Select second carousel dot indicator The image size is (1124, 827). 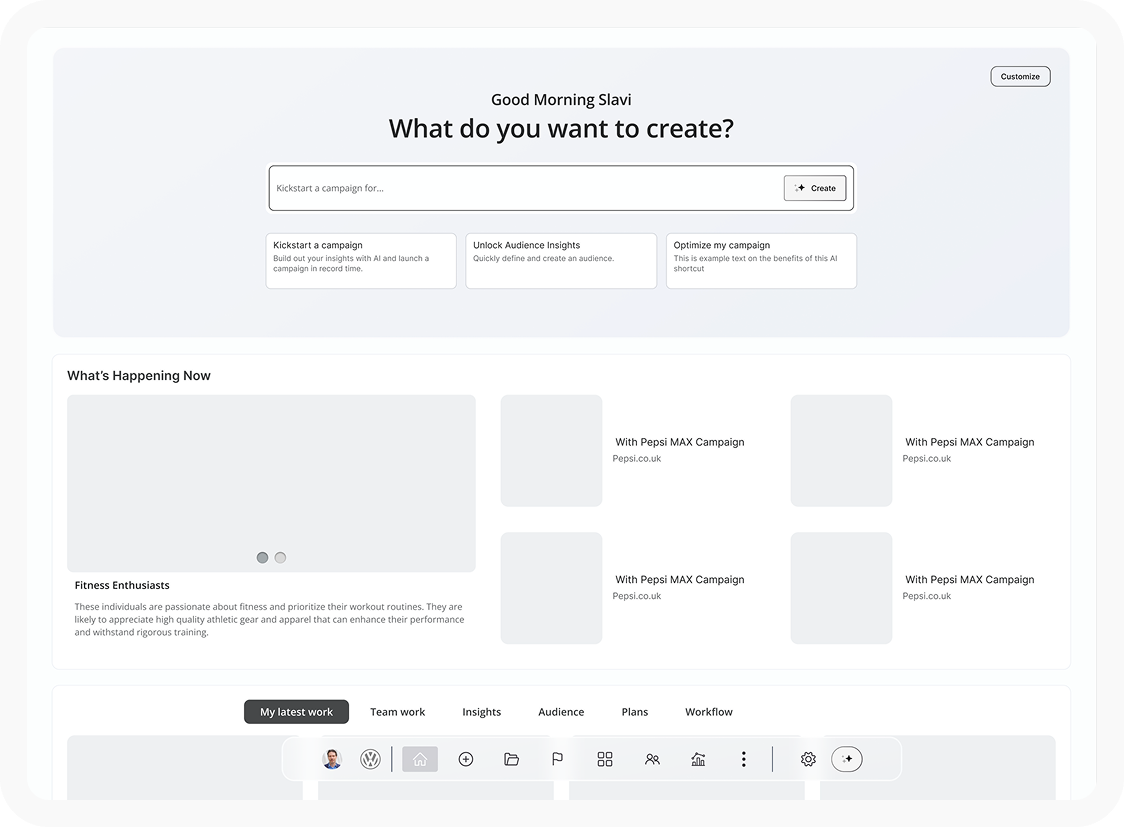coord(280,558)
